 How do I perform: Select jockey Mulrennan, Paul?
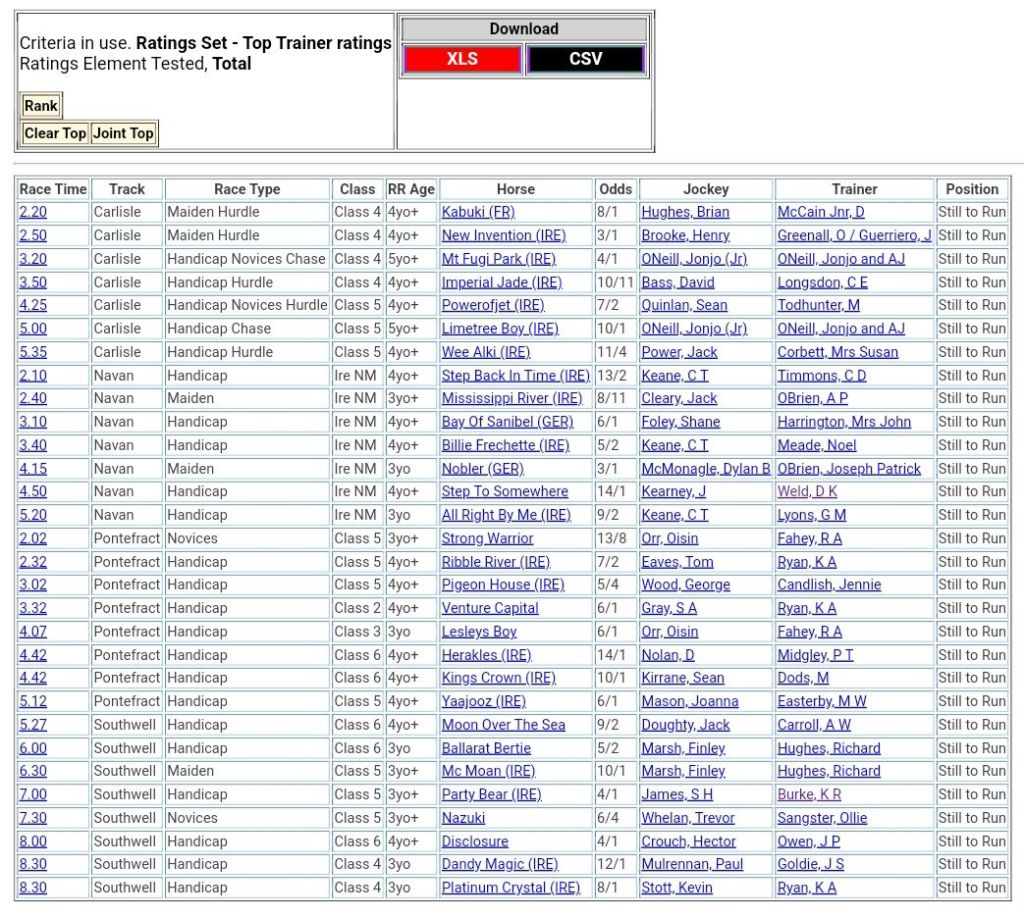coord(692,864)
